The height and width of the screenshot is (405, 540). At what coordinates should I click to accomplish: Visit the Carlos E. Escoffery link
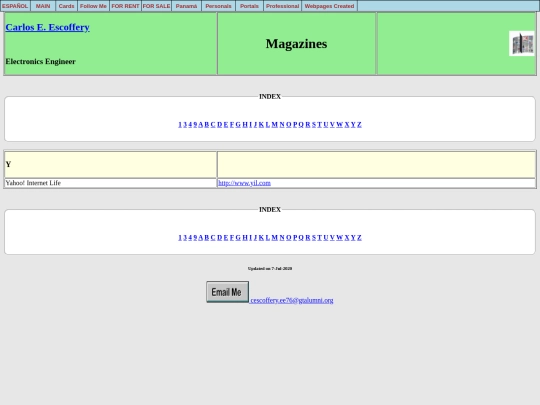tap(48, 27)
